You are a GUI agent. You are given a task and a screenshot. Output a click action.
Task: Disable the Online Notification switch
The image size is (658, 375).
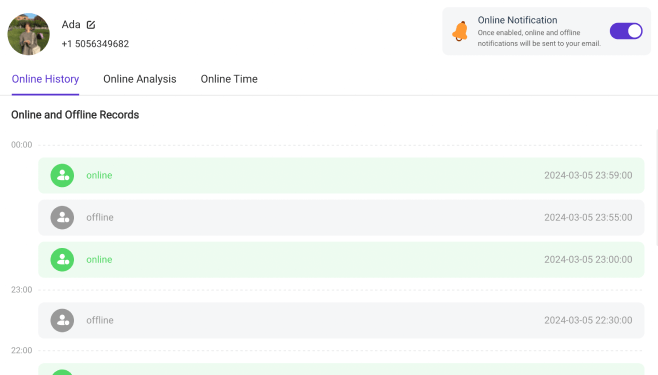(x=626, y=31)
